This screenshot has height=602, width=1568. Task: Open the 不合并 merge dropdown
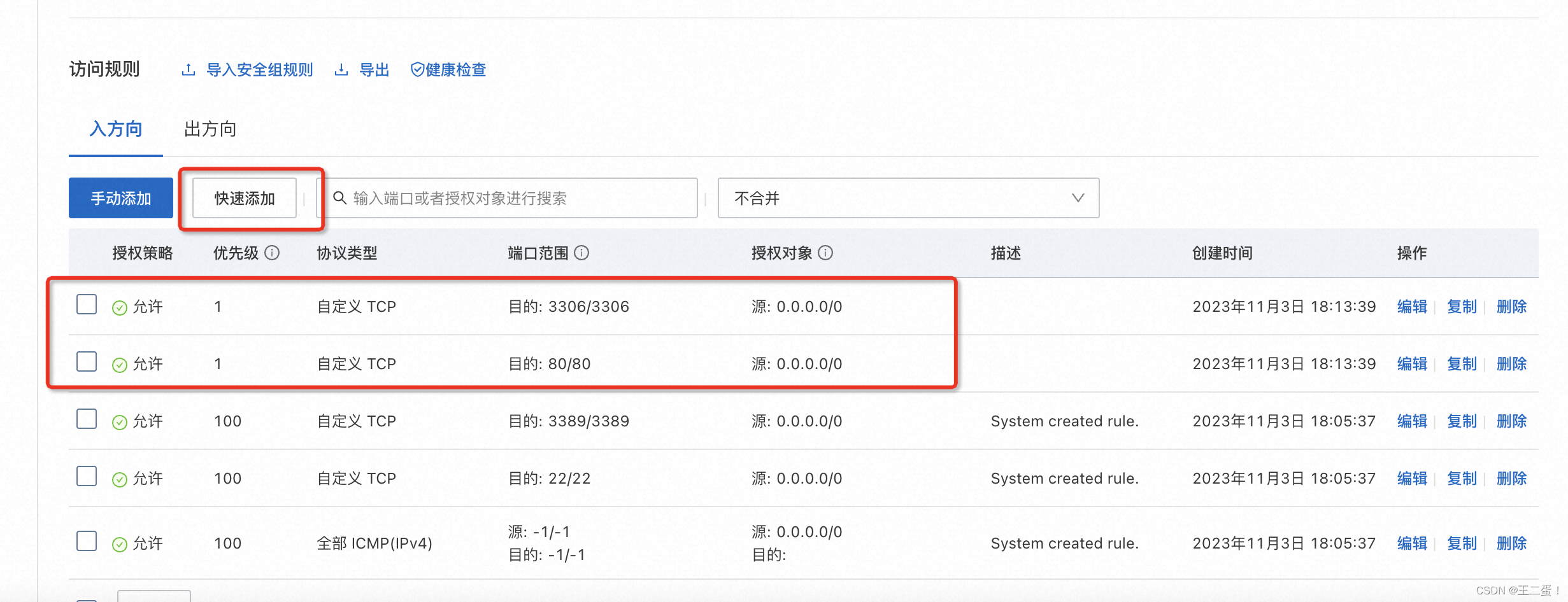point(908,198)
